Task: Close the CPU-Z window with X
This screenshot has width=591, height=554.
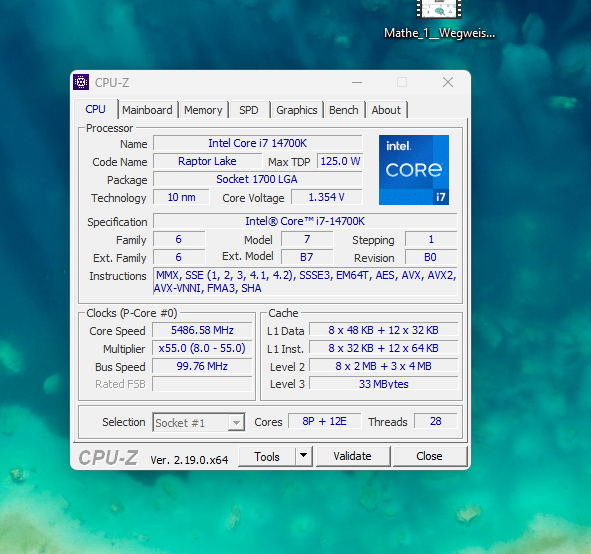Action: point(448,82)
